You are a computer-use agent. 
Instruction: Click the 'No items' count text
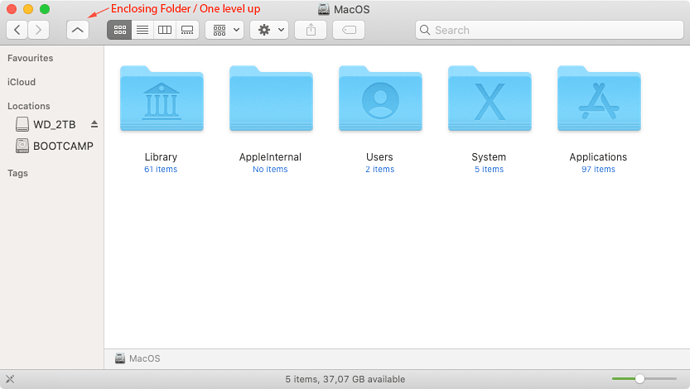click(x=270, y=169)
